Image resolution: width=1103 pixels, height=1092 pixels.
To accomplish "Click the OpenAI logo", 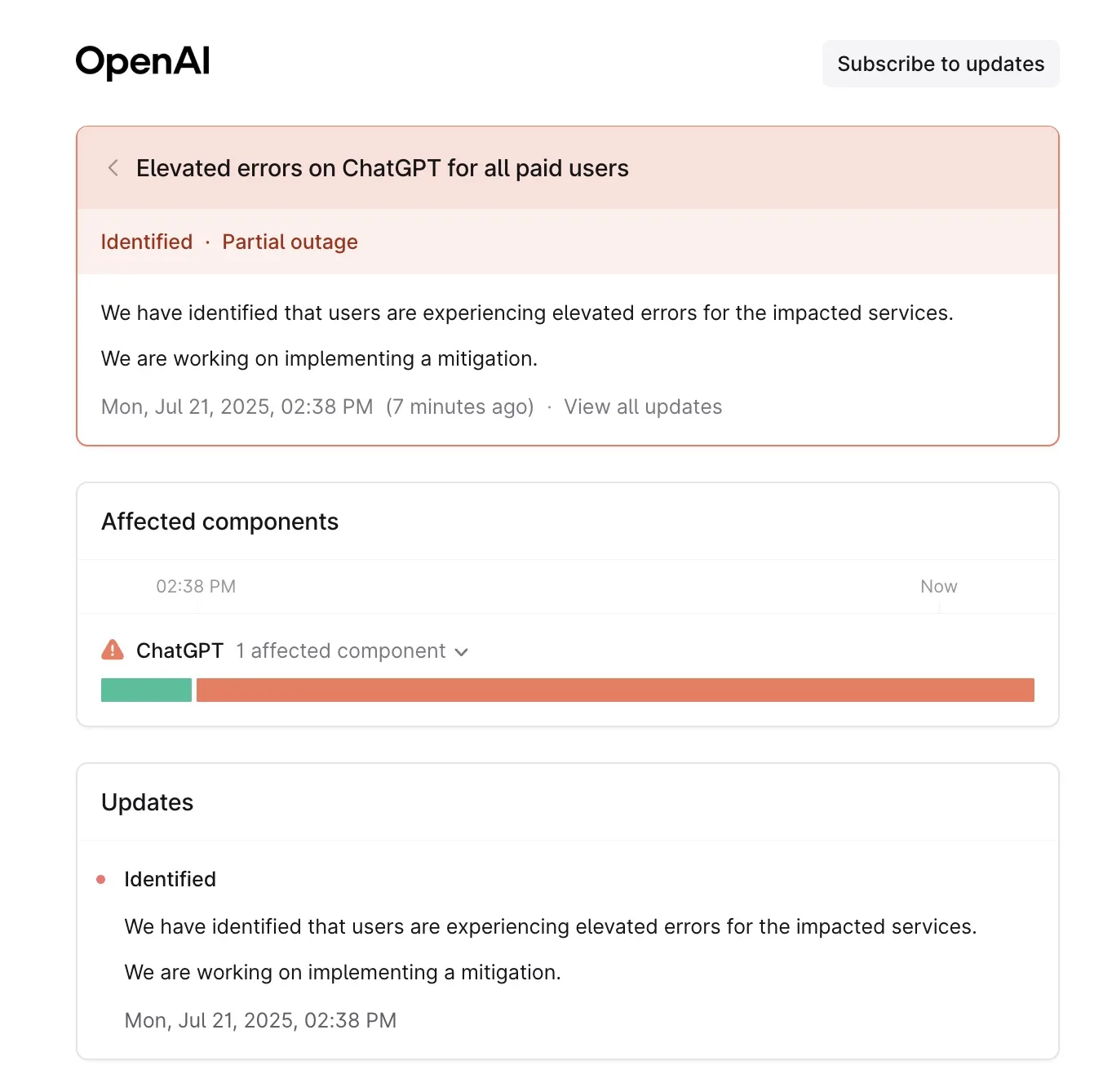I will 143,62.
